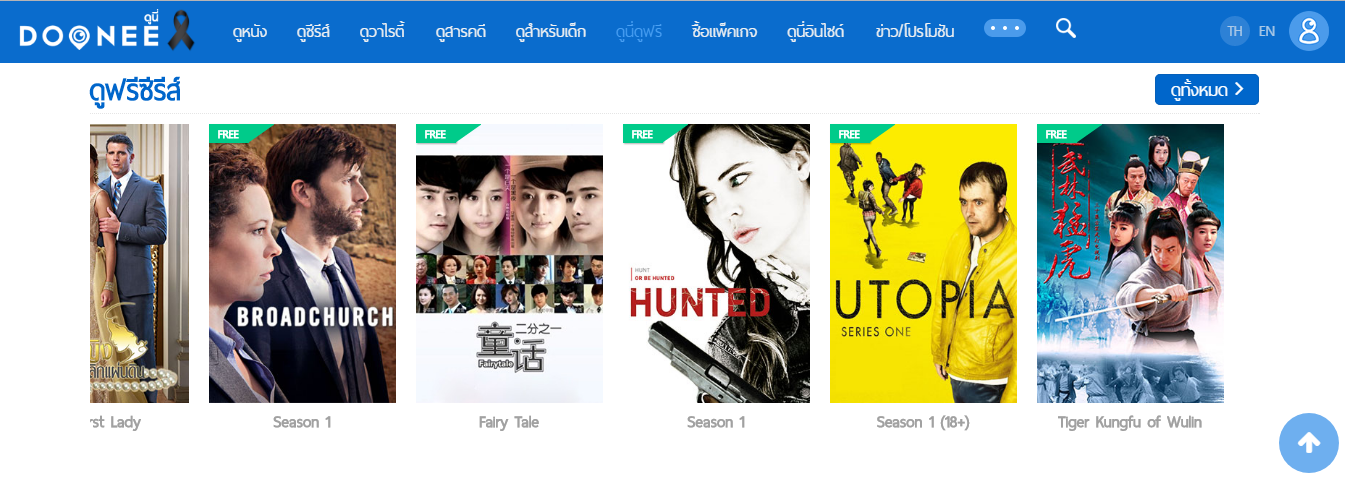
Task: Switch language to EN
Action: coord(1267,31)
